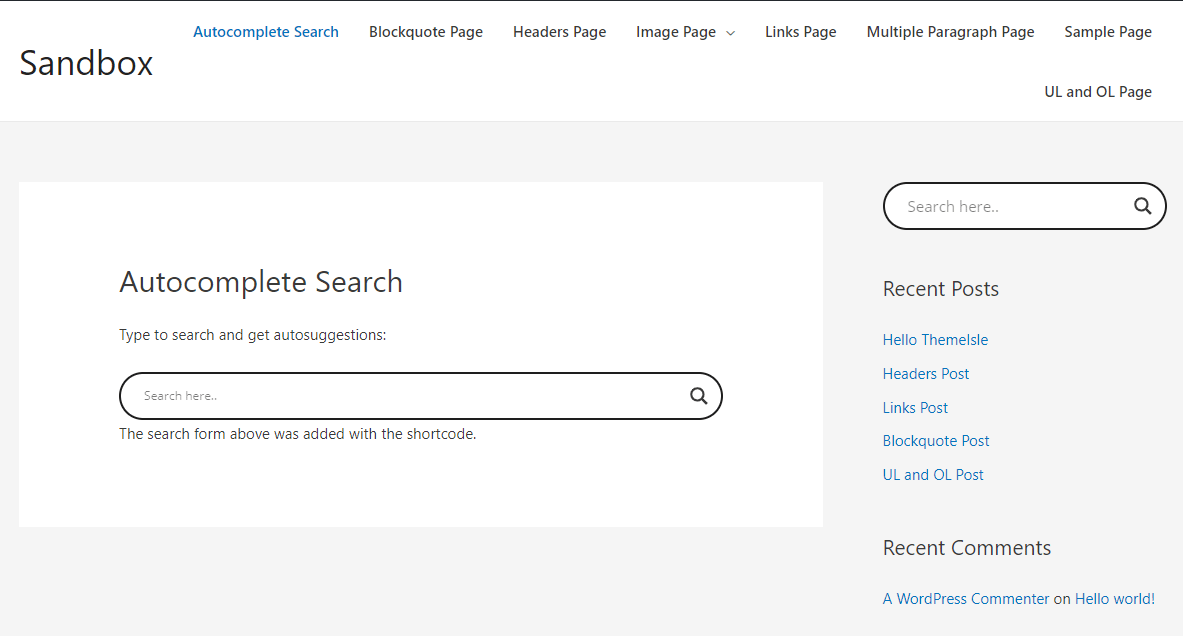Open the Sample Page menu entry
Image resolution: width=1183 pixels, height=636 pixels.
tap(1107, 31)
